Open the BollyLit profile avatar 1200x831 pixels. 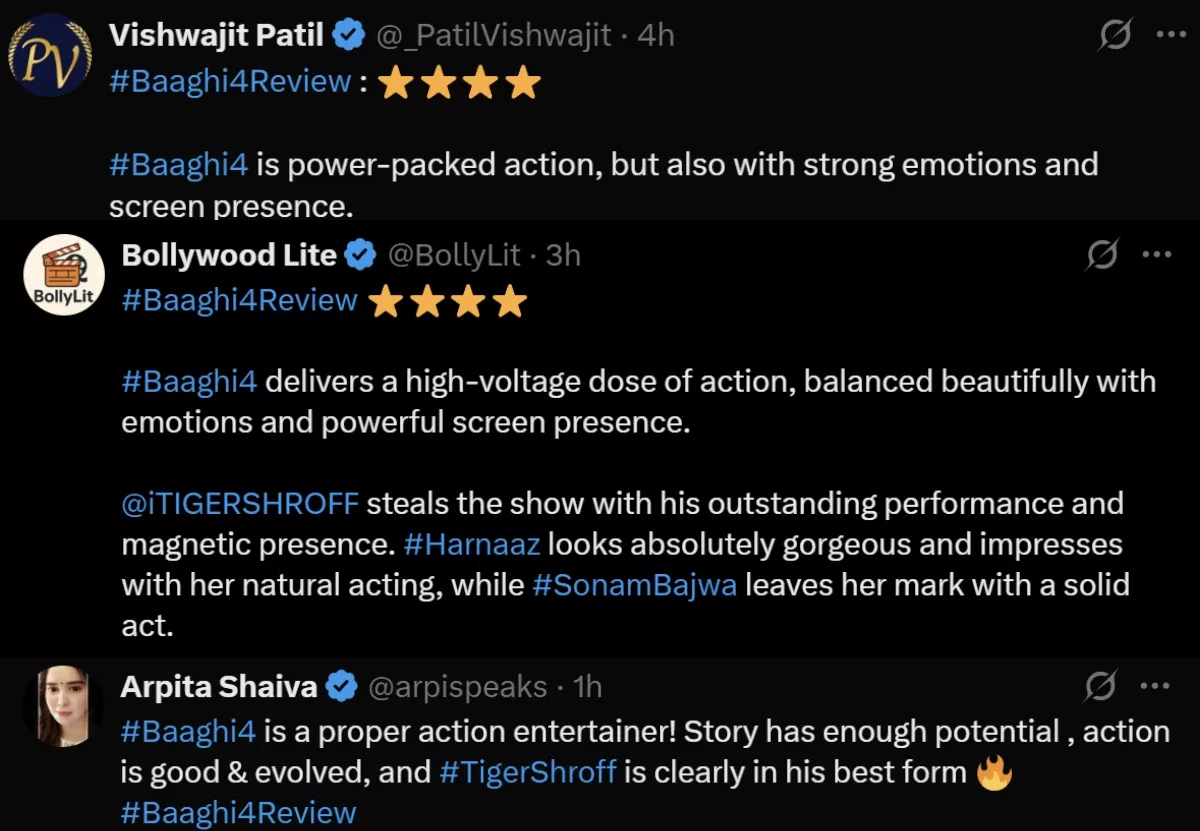[x=64, y=275]
